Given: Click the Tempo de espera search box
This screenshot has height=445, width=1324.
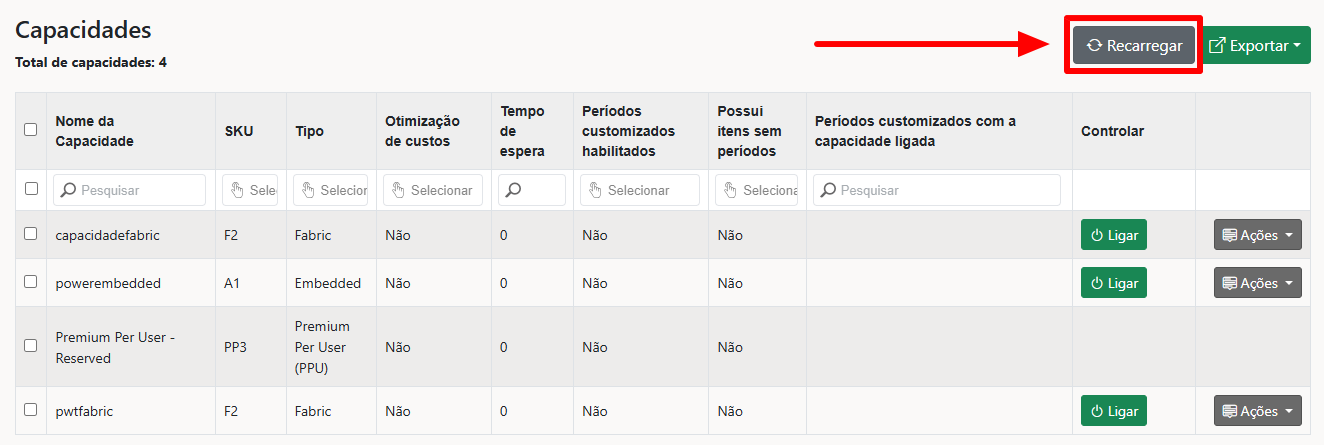Looking at the screenshot, I should (x=532, y=190).
